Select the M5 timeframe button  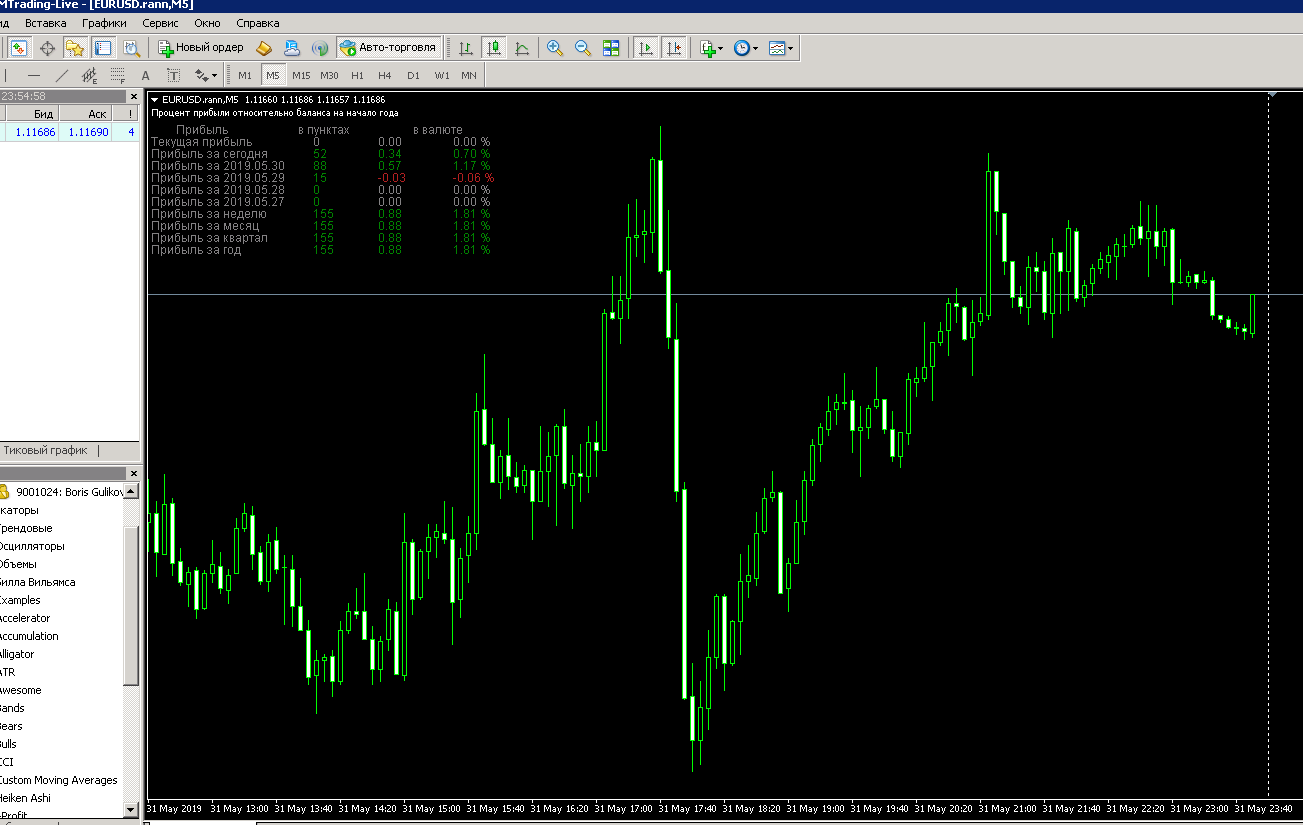point(273,75)
